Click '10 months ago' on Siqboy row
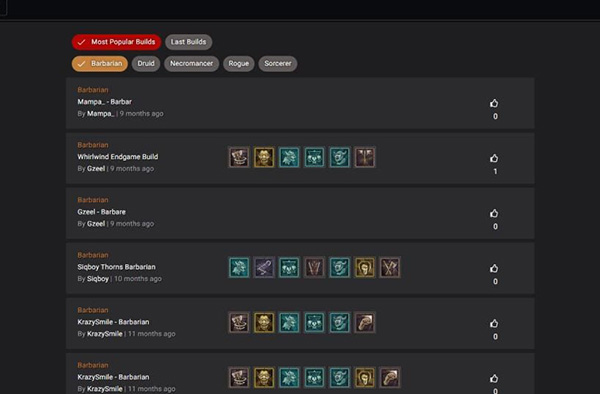This screenshot has width=600, height=394. (x=138, y=279)
